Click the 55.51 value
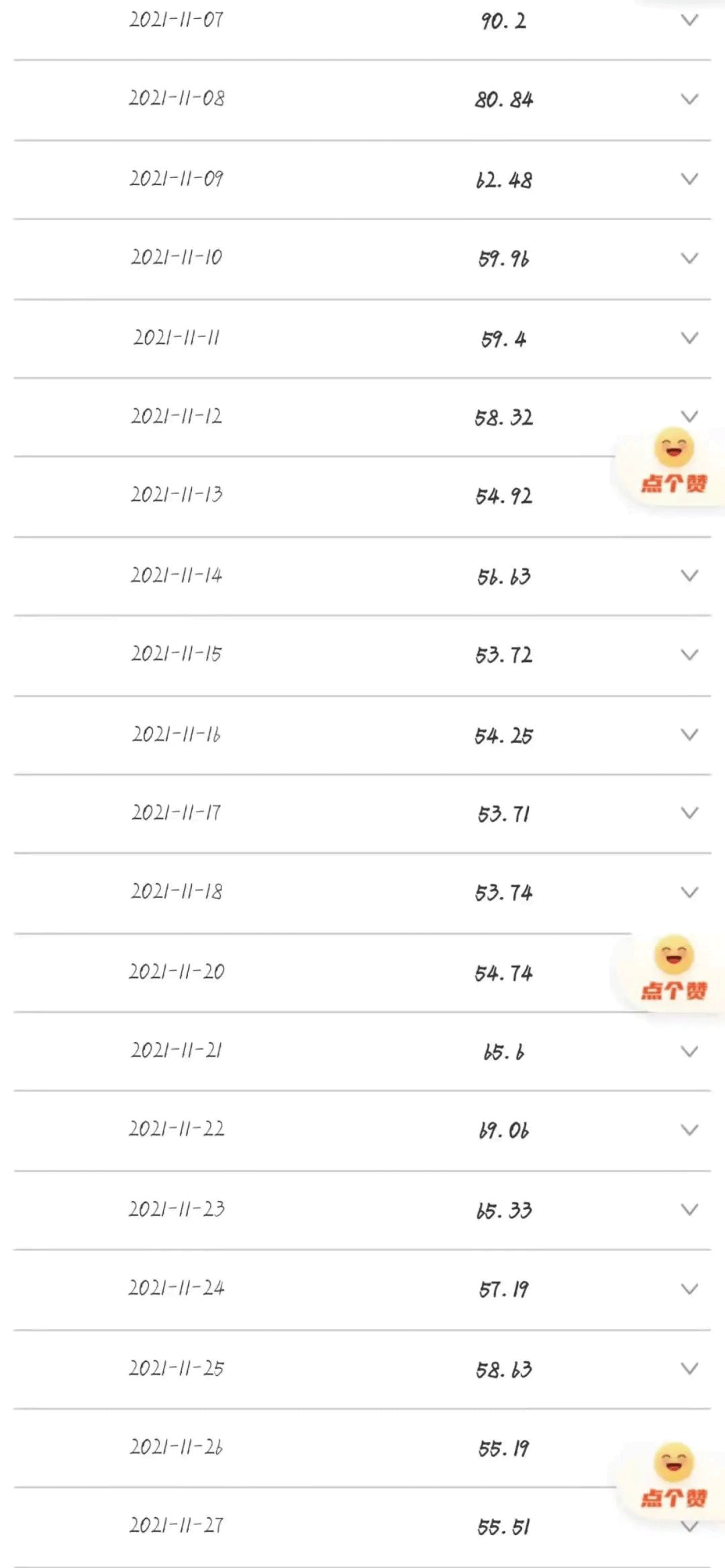Image resolution: width=725 pixels, height=1568 pixels. [x=503, y=1527]
